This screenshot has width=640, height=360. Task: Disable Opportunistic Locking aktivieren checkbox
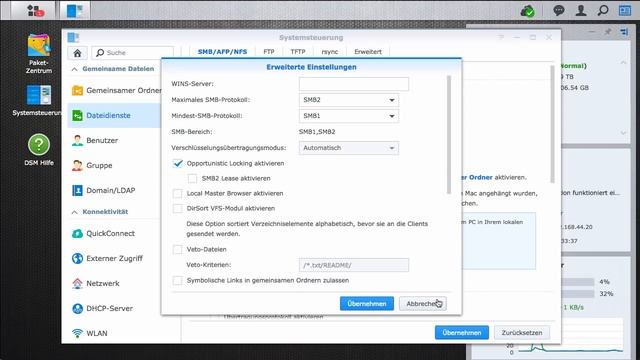[178, 163]
